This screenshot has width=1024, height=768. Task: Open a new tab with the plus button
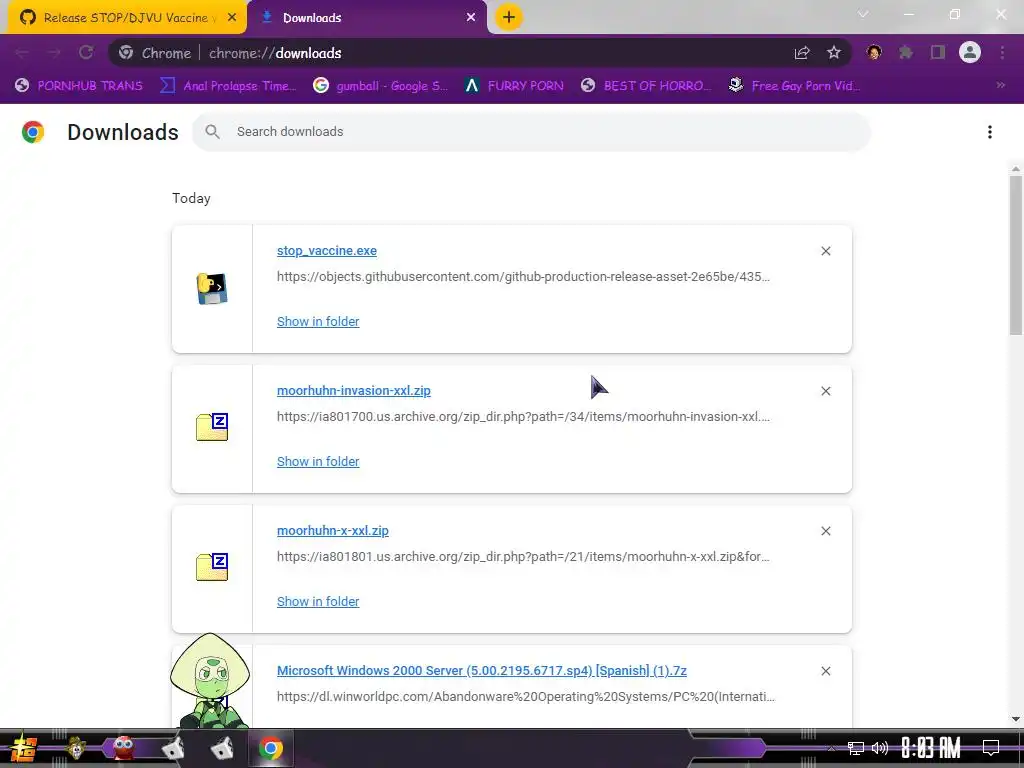(x=509, y=17)
